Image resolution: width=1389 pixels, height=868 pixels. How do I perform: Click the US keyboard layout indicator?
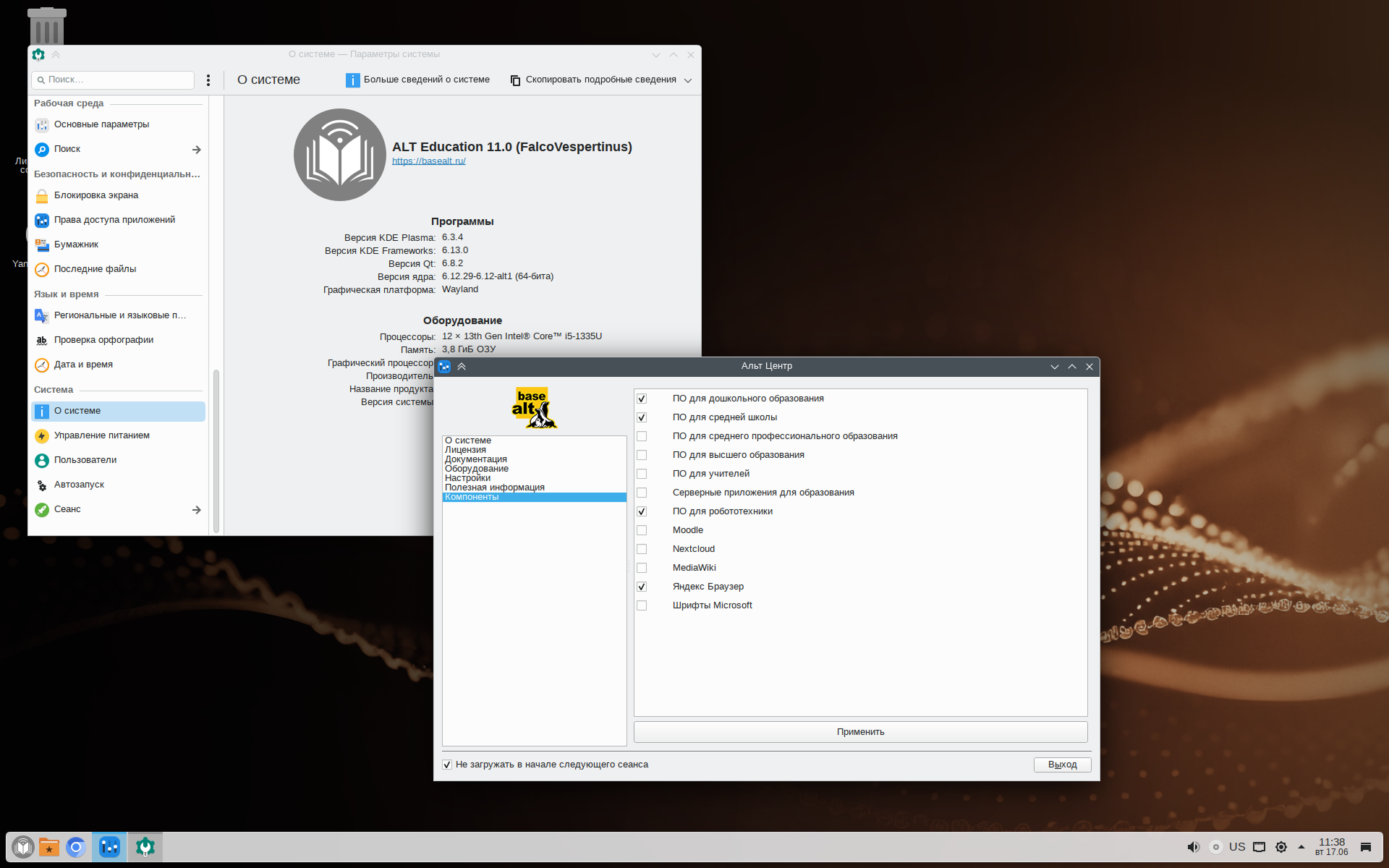(1237, 847)
